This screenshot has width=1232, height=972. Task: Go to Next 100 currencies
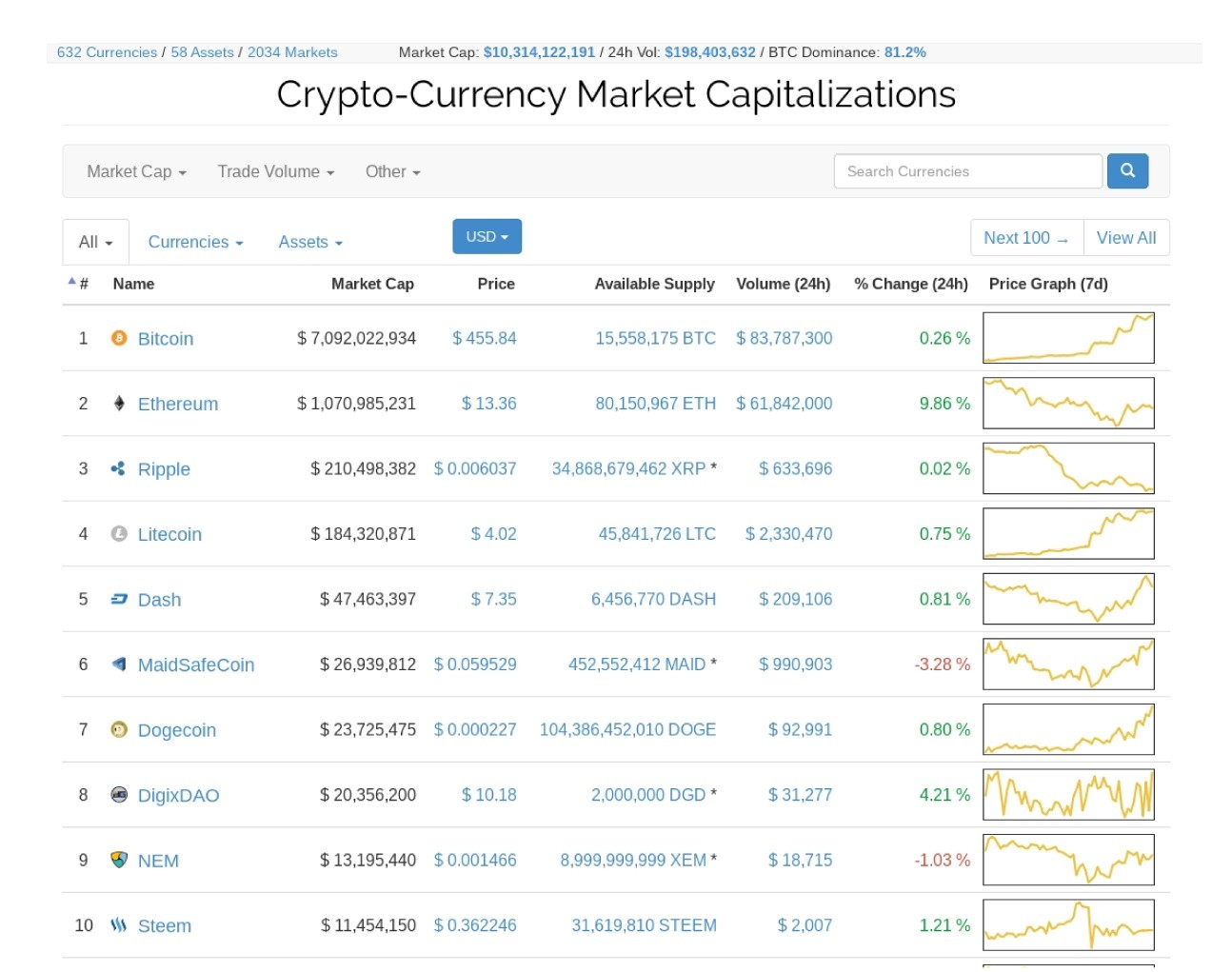(1026, 238)
